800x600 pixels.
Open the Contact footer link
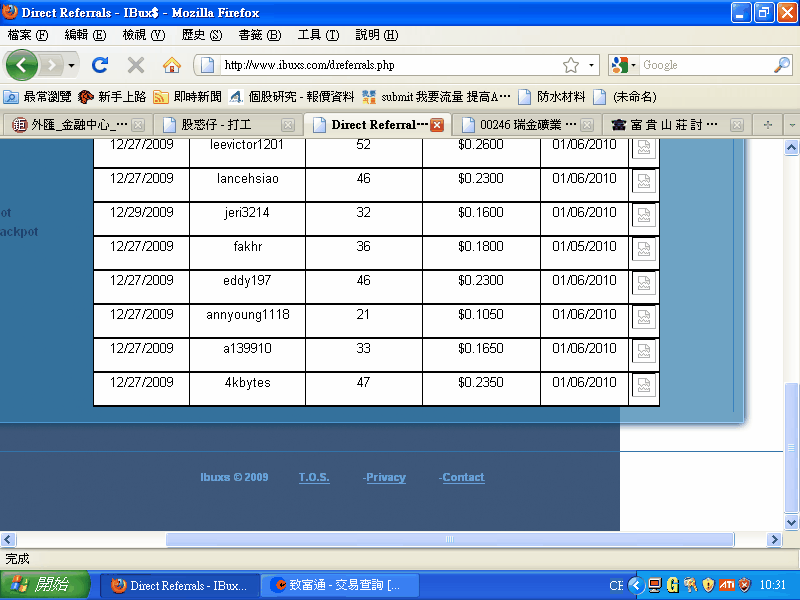point(463,478)
